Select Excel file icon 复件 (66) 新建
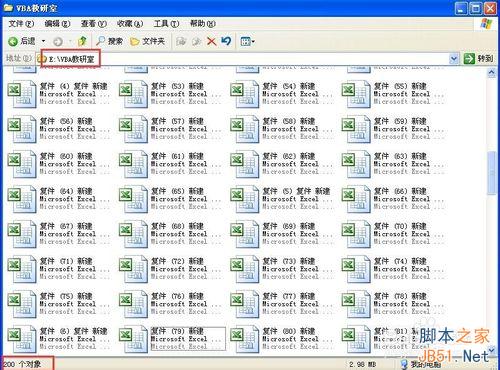 [x=356, y=199]
